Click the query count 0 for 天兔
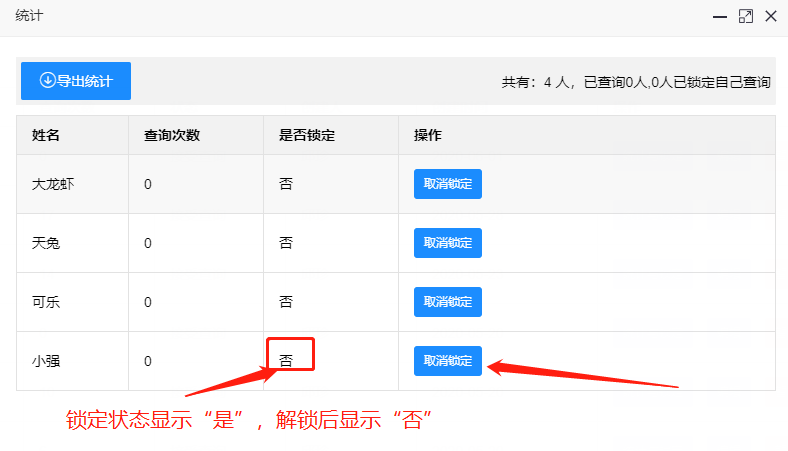Screen dimensions: 788x451 click(148, 243)
